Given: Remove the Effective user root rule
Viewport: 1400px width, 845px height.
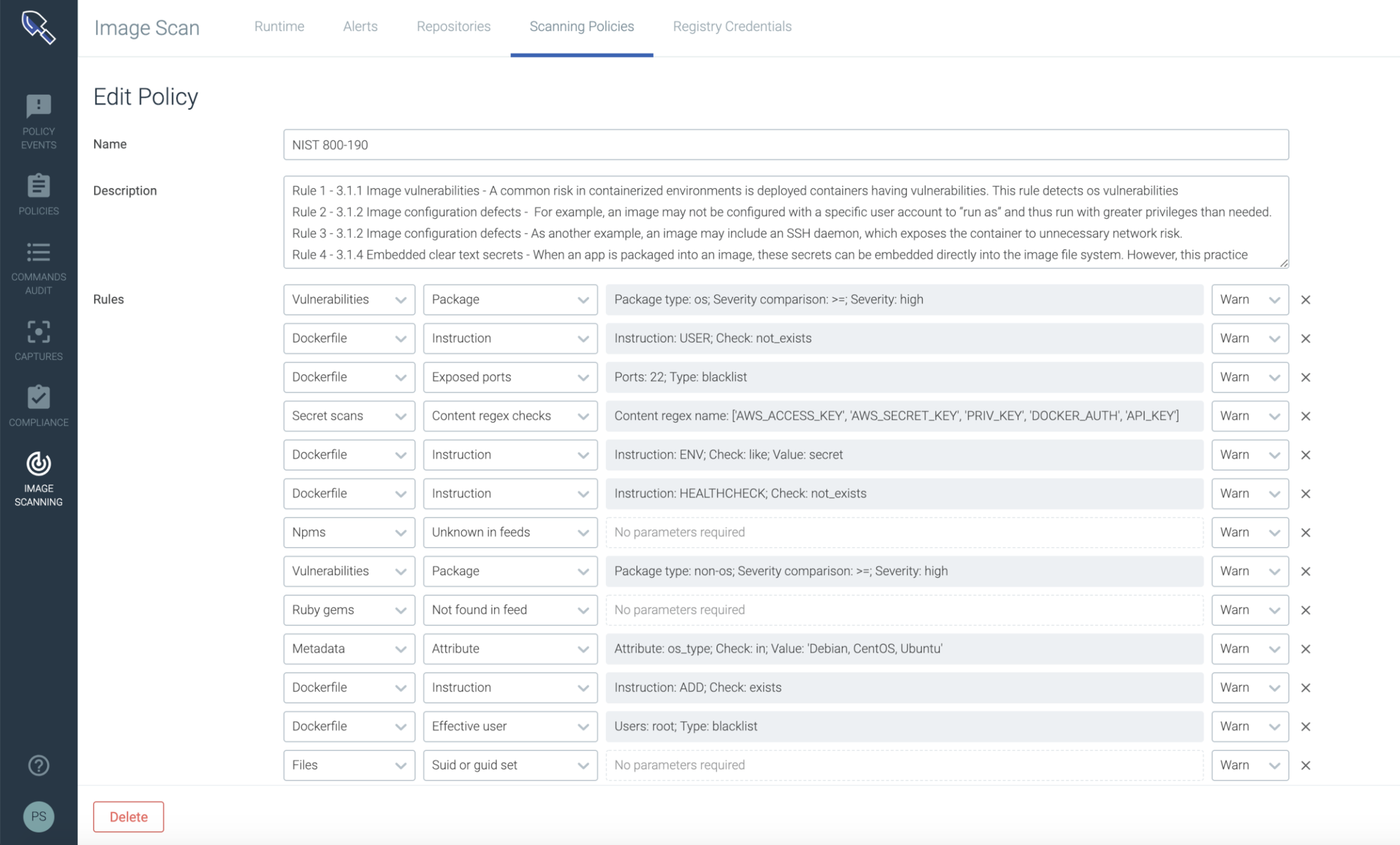Looking at the screenshot, I should (1306, 726).
